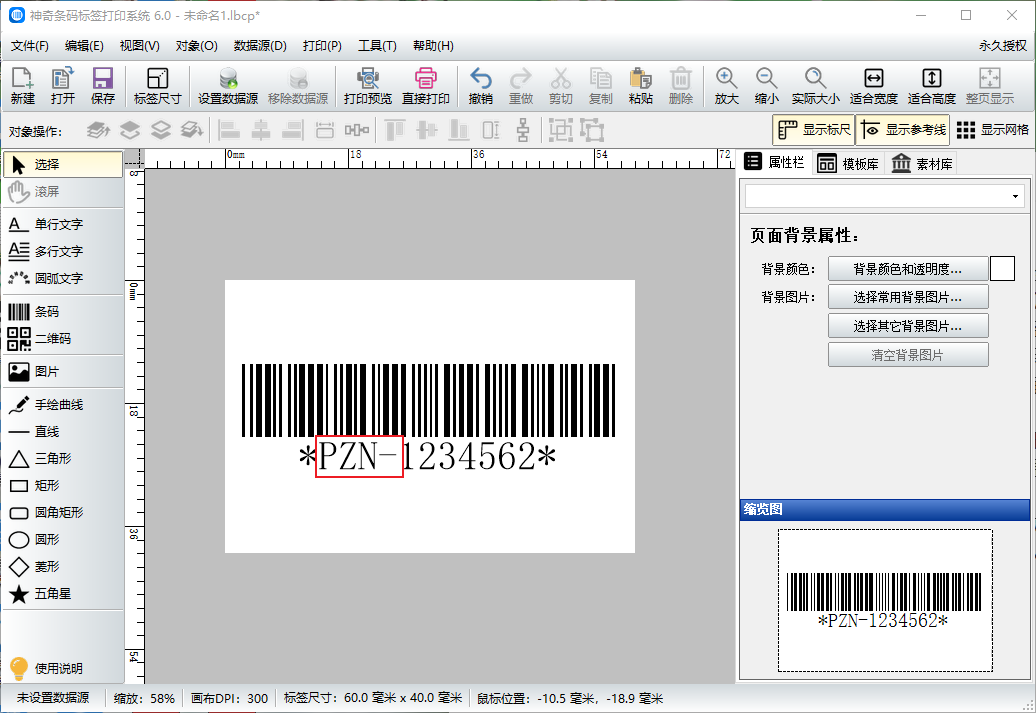
Task: Click the white background color swatch
Action: point(1002,268)
